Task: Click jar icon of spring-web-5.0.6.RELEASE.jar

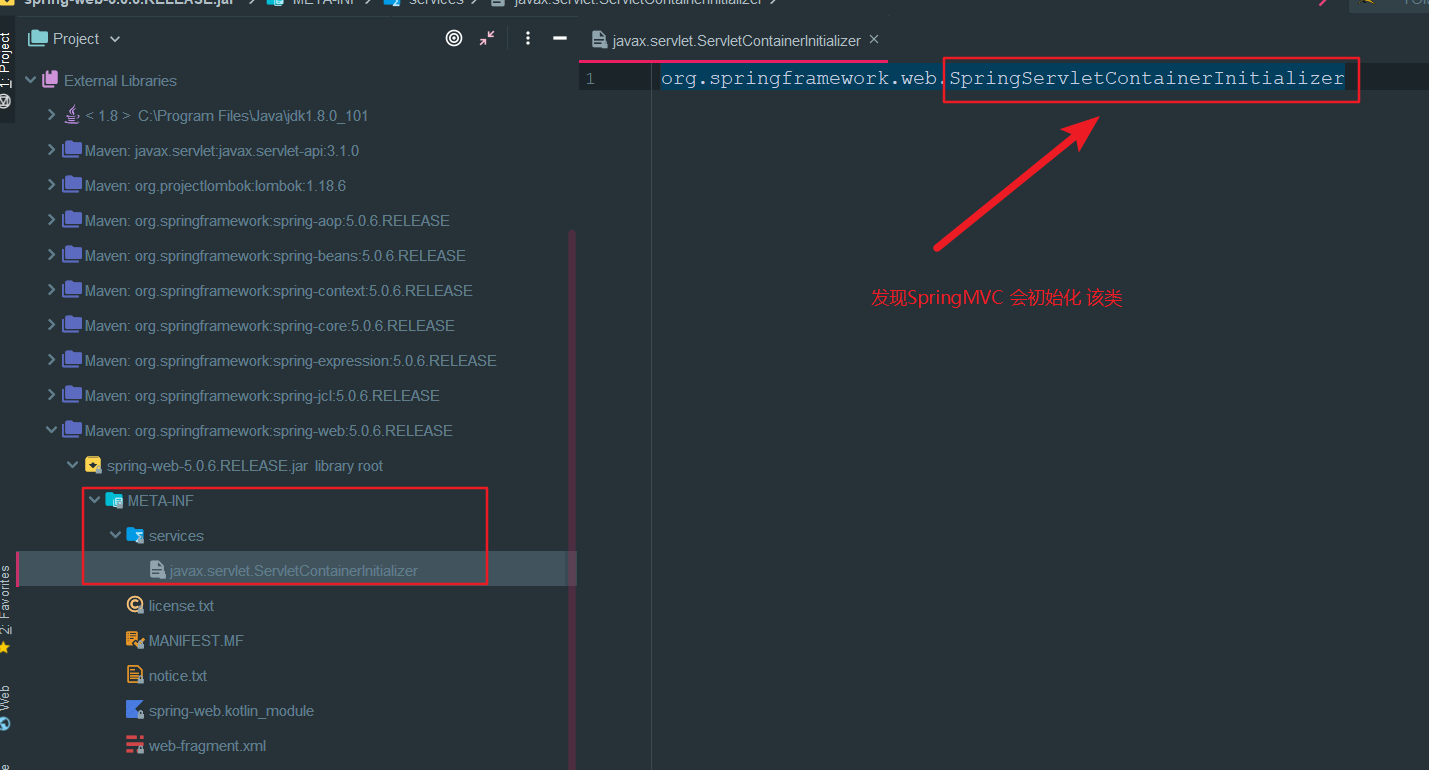Action: click(x=93, y=465)
